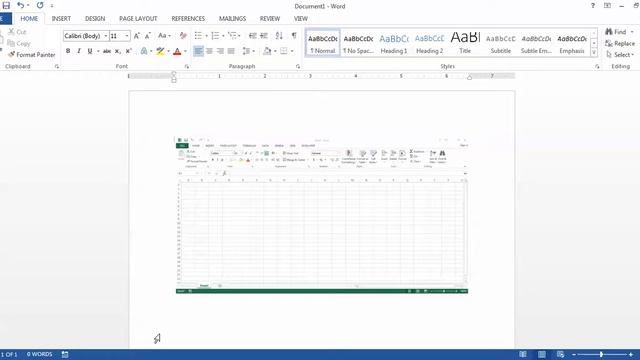This screenshot has width=640, height=360.
Task: Open the Font dialog launcher
Action: coord(187,67)
